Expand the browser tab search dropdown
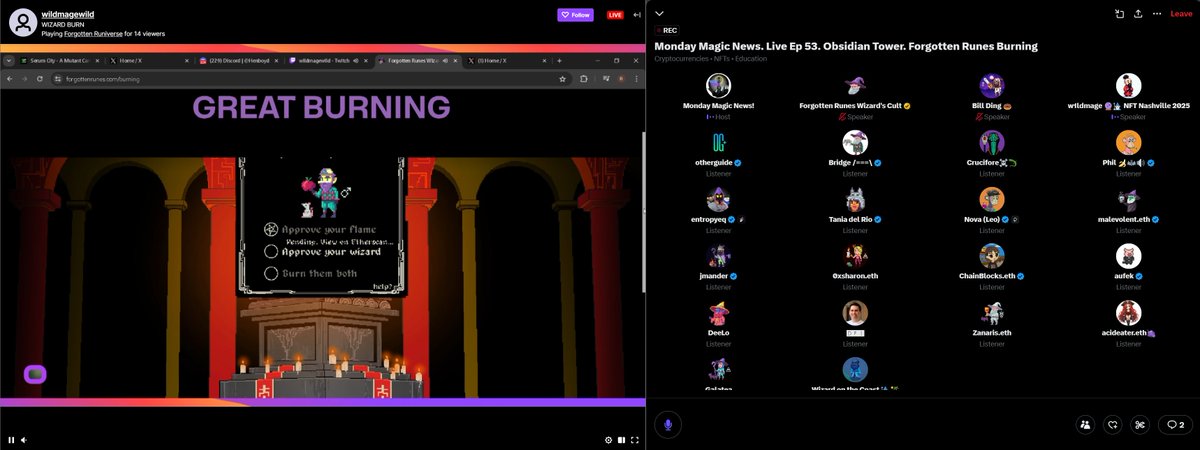This screenshot has height=450, width=1200. point(9,61)
